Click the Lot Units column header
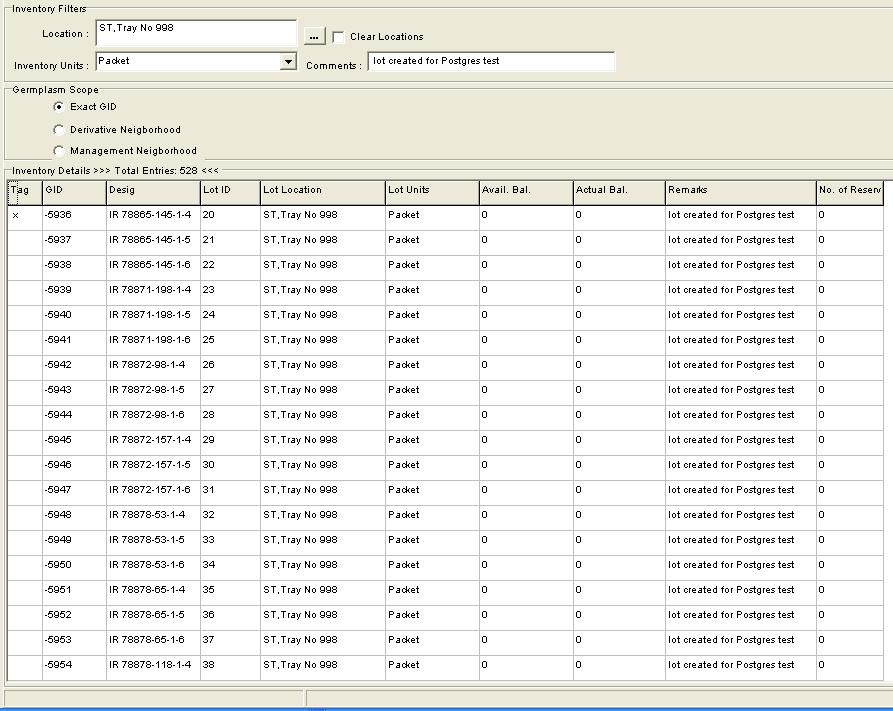The image size is (893, 711). (433, 193)
